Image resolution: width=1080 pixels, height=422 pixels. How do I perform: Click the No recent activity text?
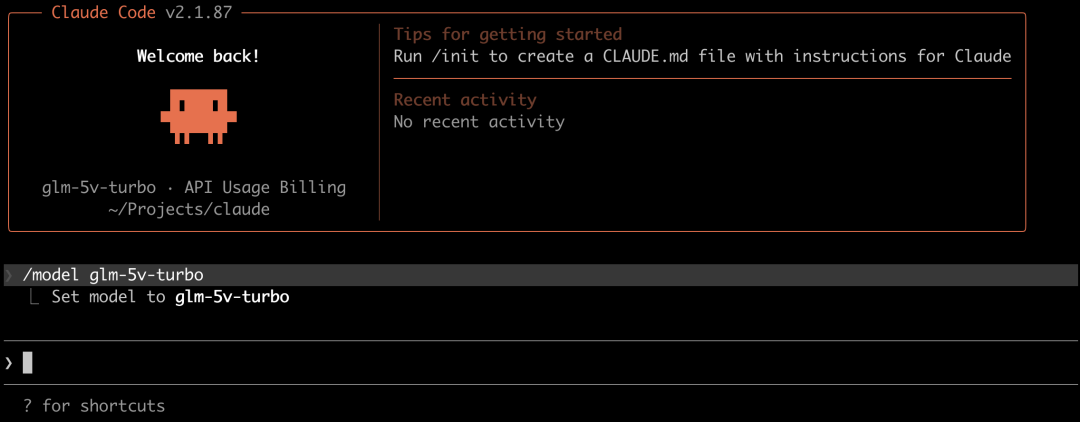pyautogui.click(x=479, y=122)
